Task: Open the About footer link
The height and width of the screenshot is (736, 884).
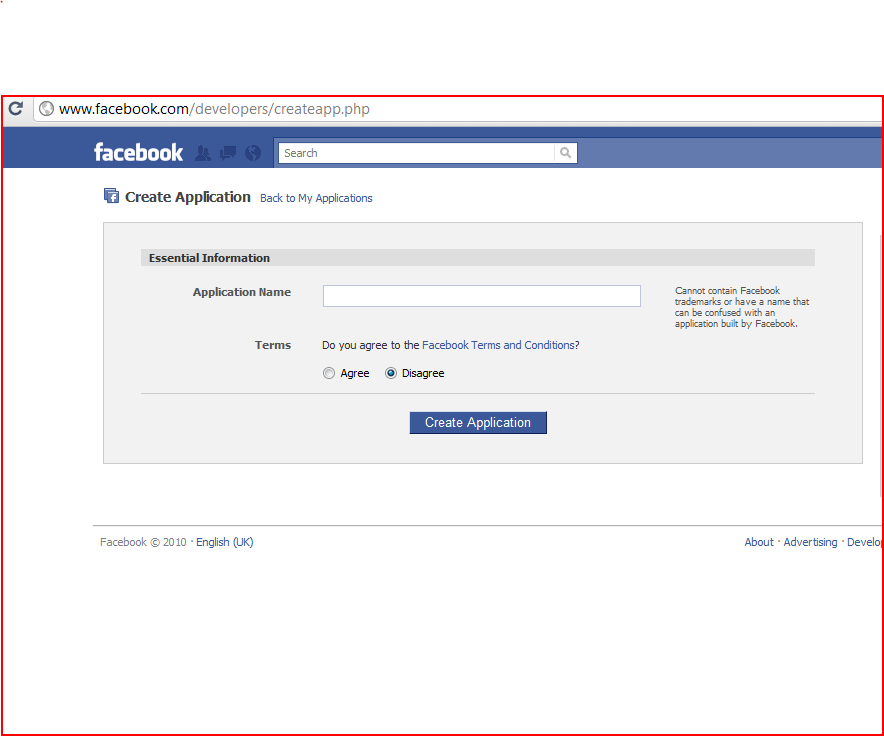Action: point(759,542)
